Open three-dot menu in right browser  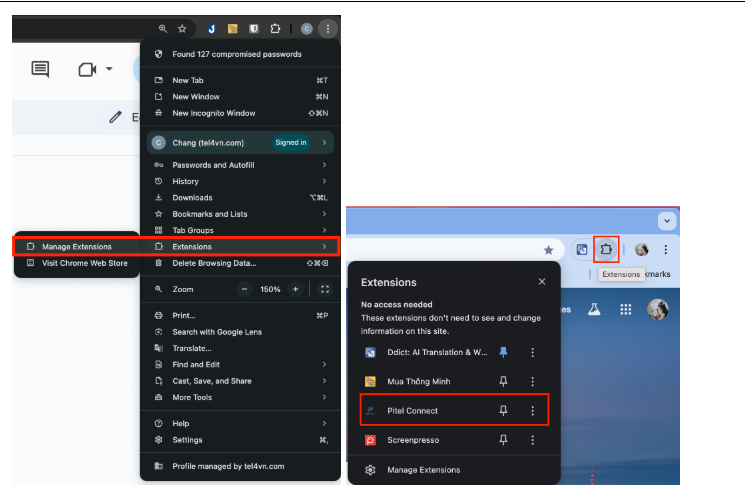click(x=666, y=249)
